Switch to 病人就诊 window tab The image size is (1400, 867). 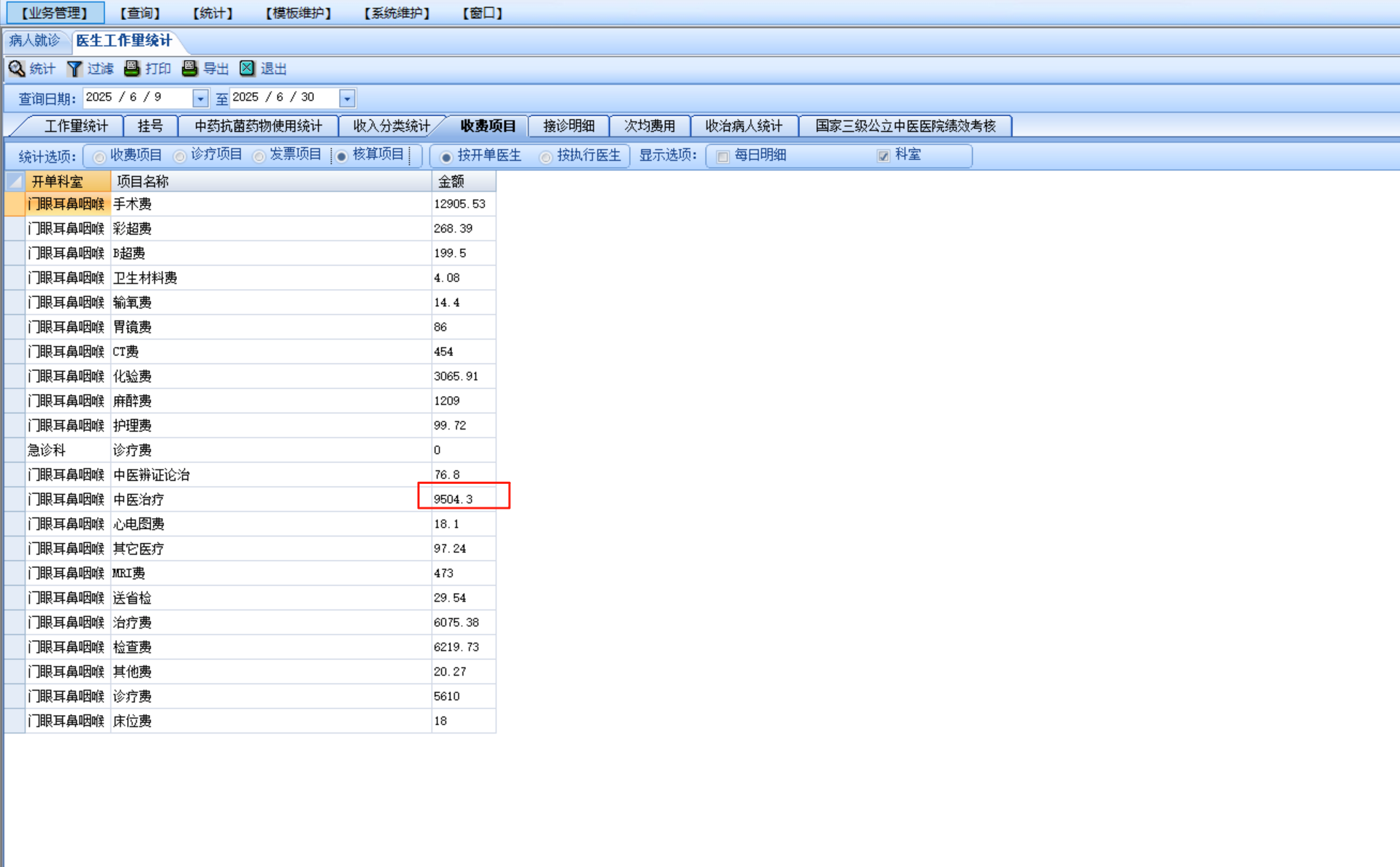[34, 41]
